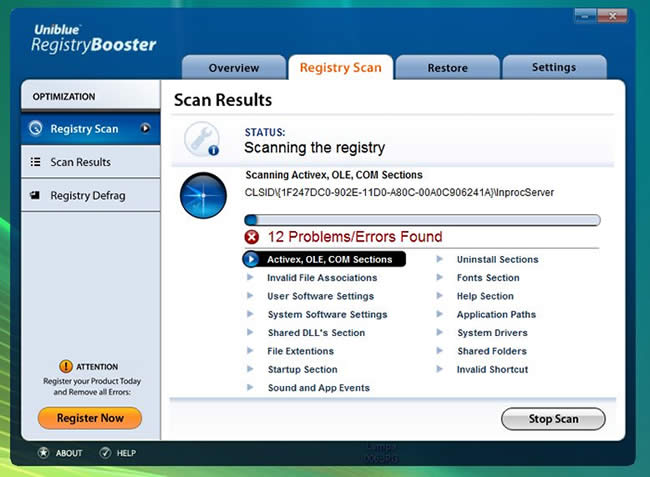Select Activex, OLE, COM Sections category
This screenshot has height=477, width=650.
click(330, 259)
